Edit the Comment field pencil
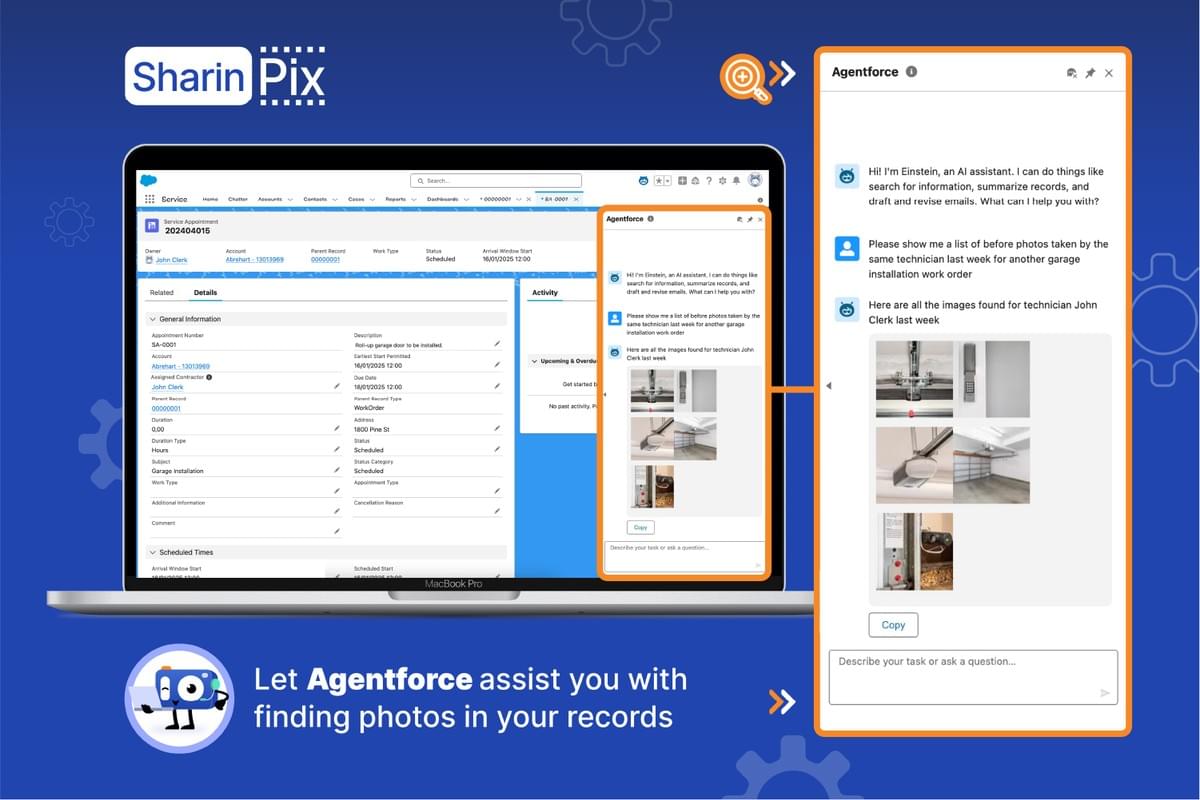 click(x=337, y=531)
